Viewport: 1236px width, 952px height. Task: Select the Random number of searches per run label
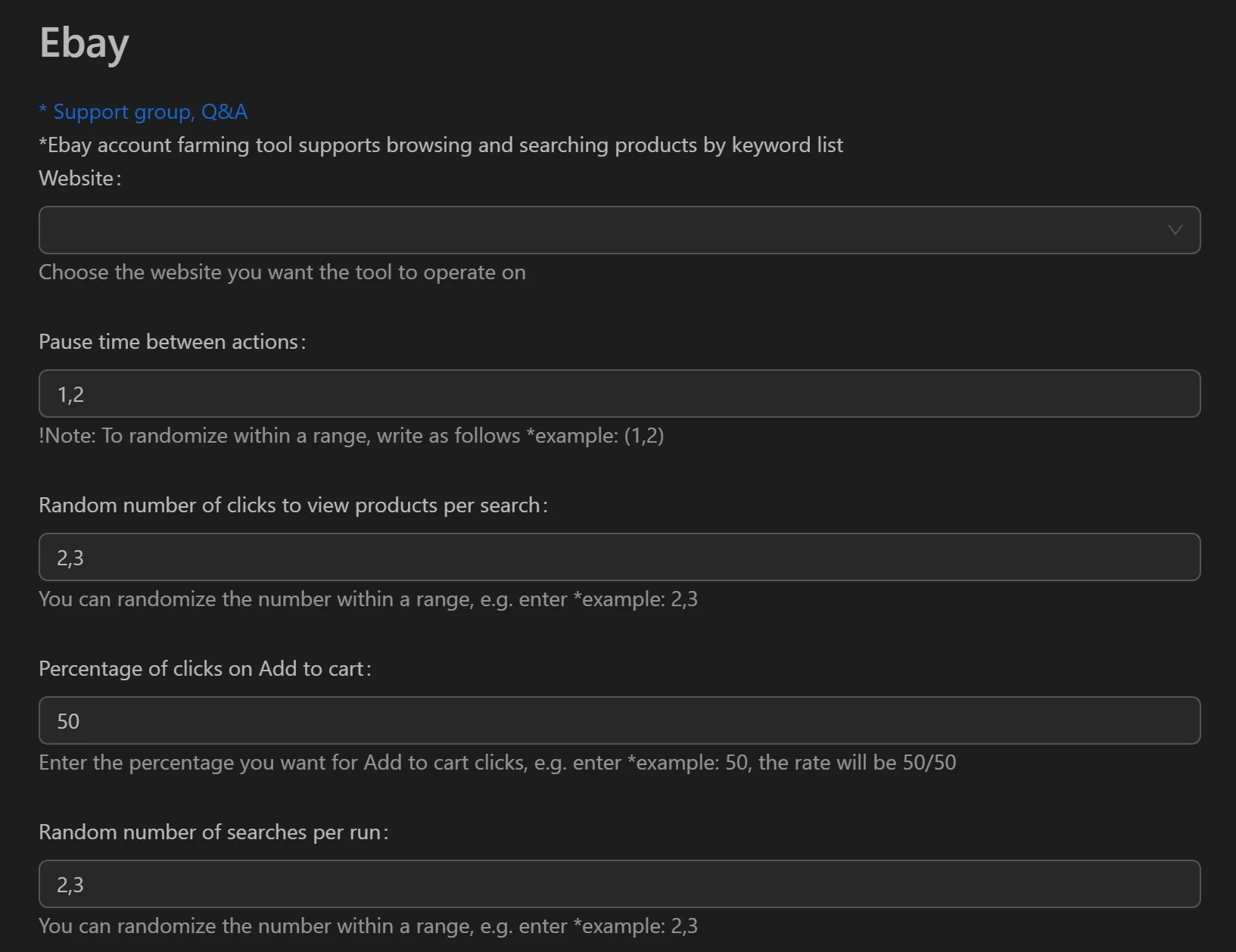(213, 832)
